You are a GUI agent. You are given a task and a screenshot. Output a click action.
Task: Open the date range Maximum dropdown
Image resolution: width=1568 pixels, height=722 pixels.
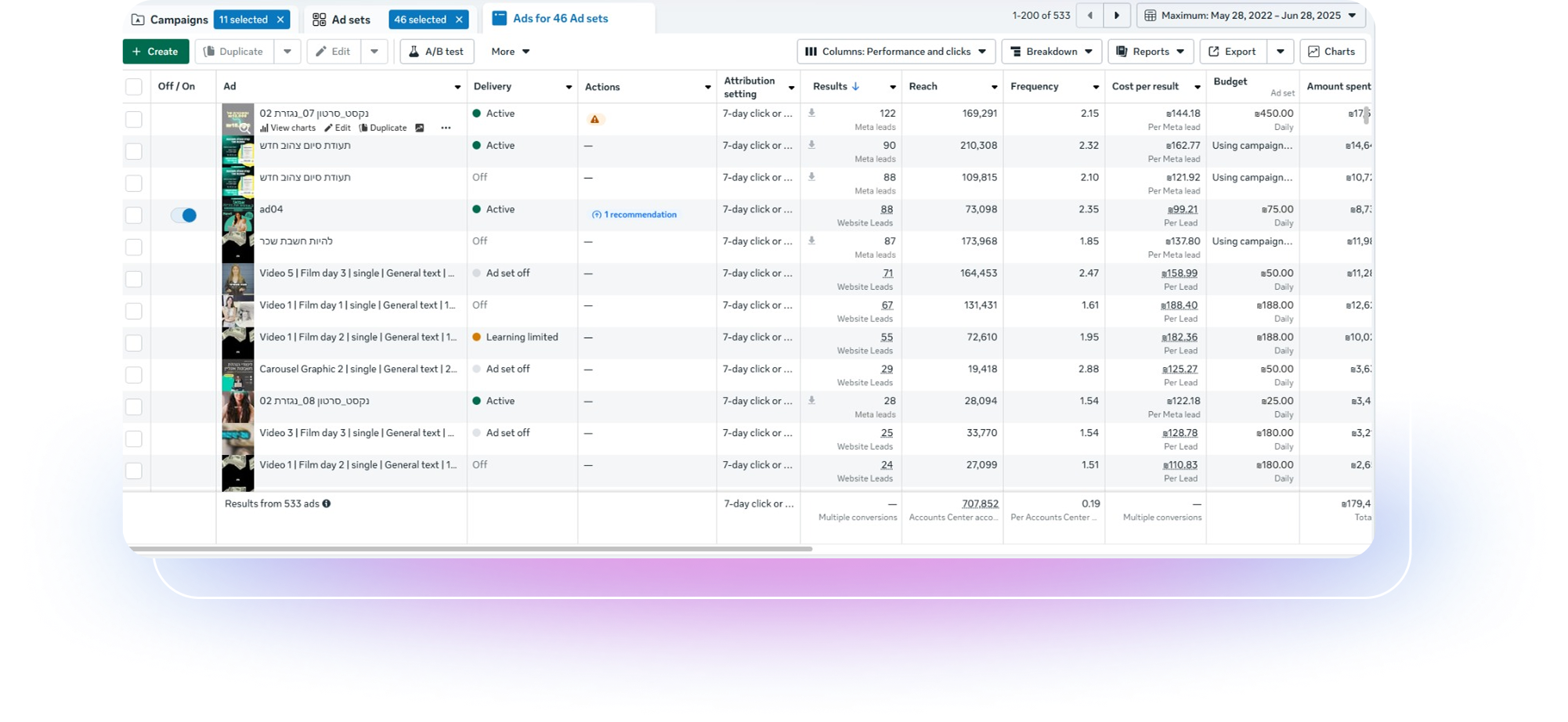click(1251, 16)
